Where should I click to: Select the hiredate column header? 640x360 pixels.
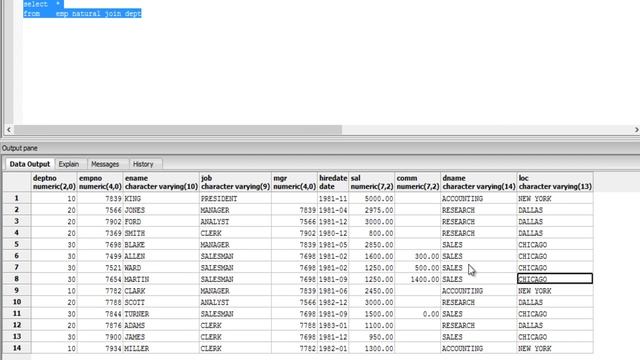click(333, 182)
